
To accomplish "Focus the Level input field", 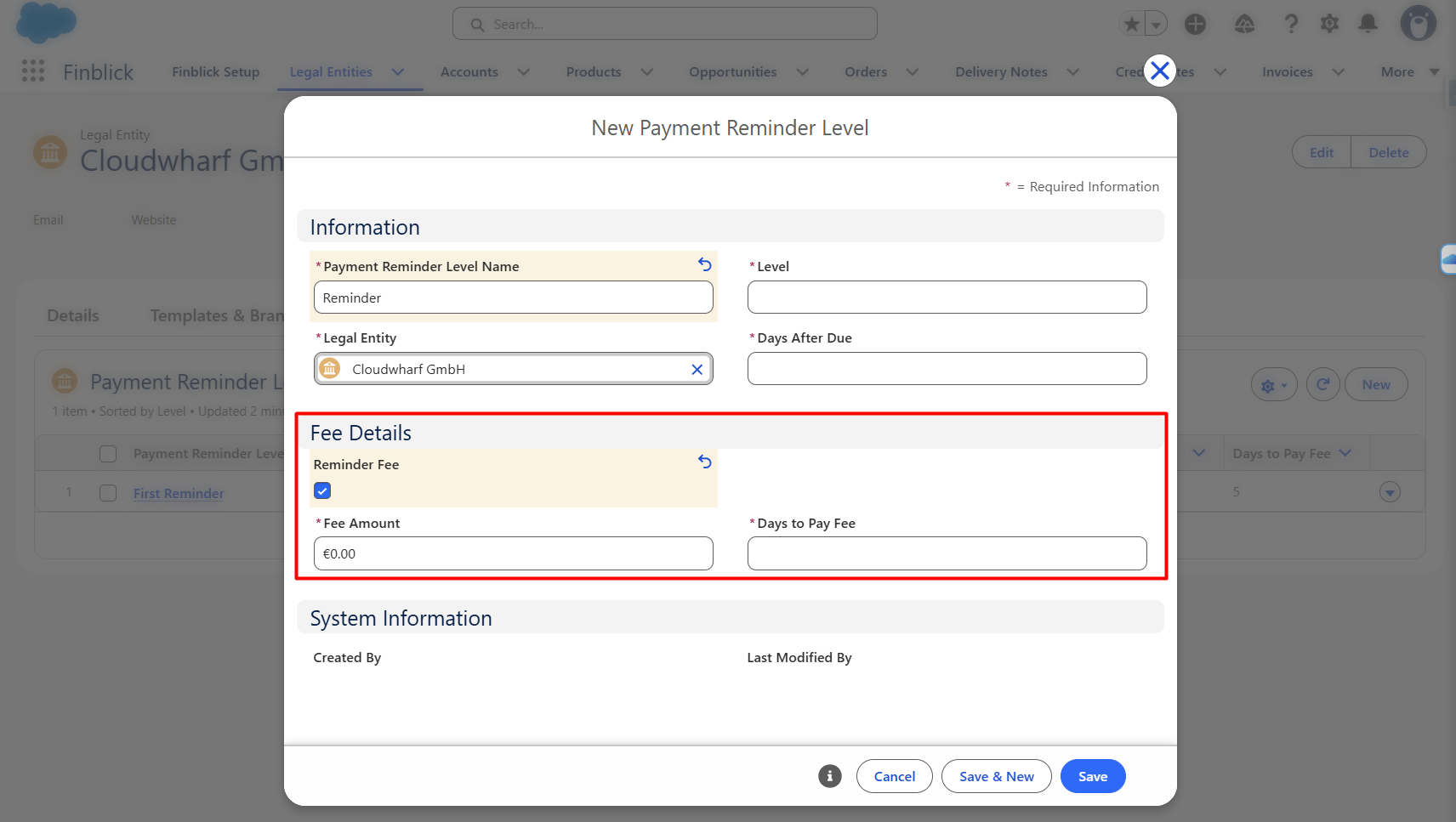I will 947,298.
